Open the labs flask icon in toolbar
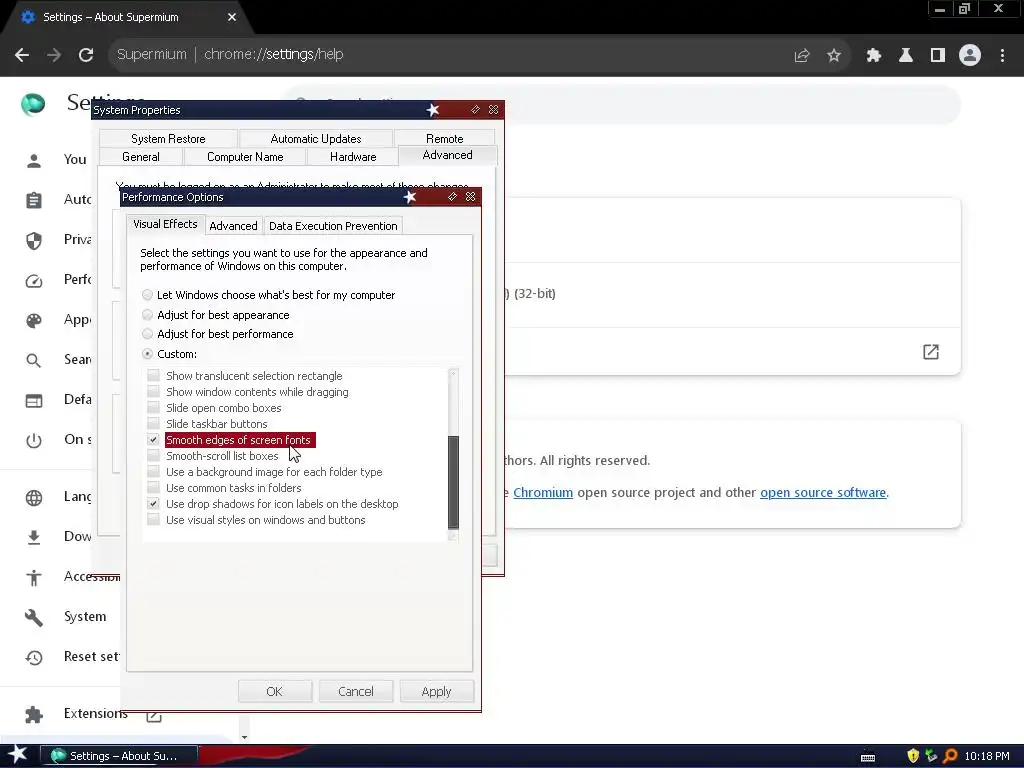Viewport: 1024px width, 768px height. (906, 56)
